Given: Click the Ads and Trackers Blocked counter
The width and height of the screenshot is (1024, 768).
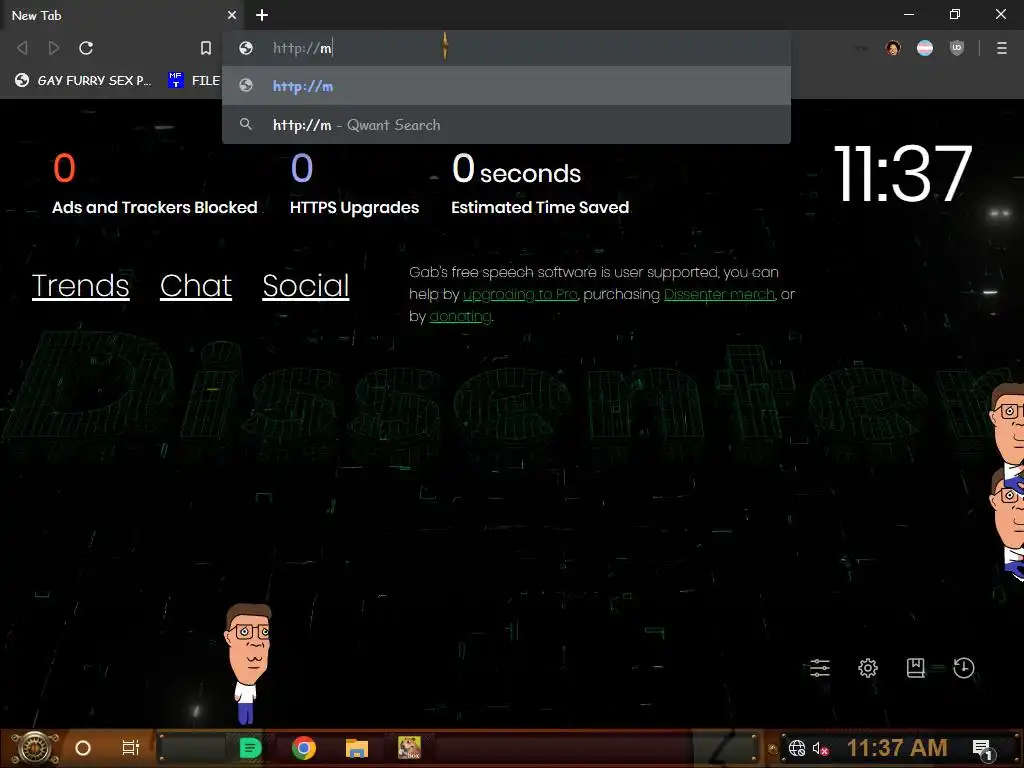Looking at the screenshot, I should click(x=155, y=184).
